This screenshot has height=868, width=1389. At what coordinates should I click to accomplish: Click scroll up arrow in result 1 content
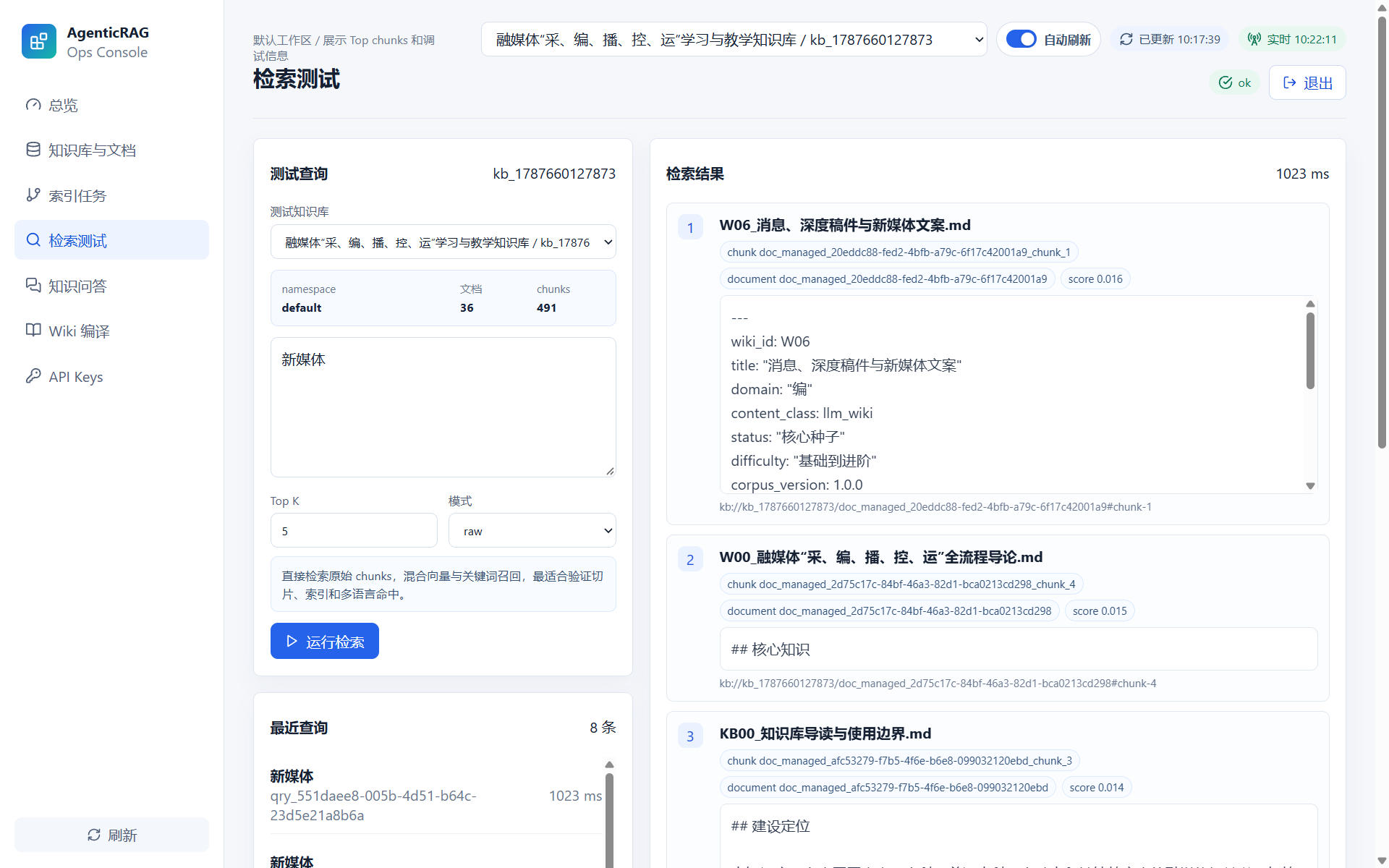click(x=1310, y=304)
